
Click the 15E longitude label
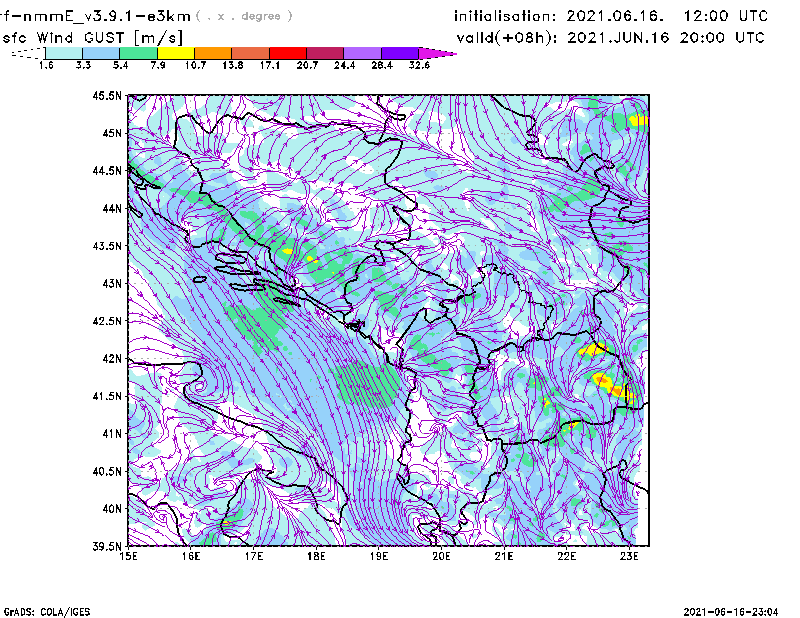pyautogui.click(x=128, y=556)
